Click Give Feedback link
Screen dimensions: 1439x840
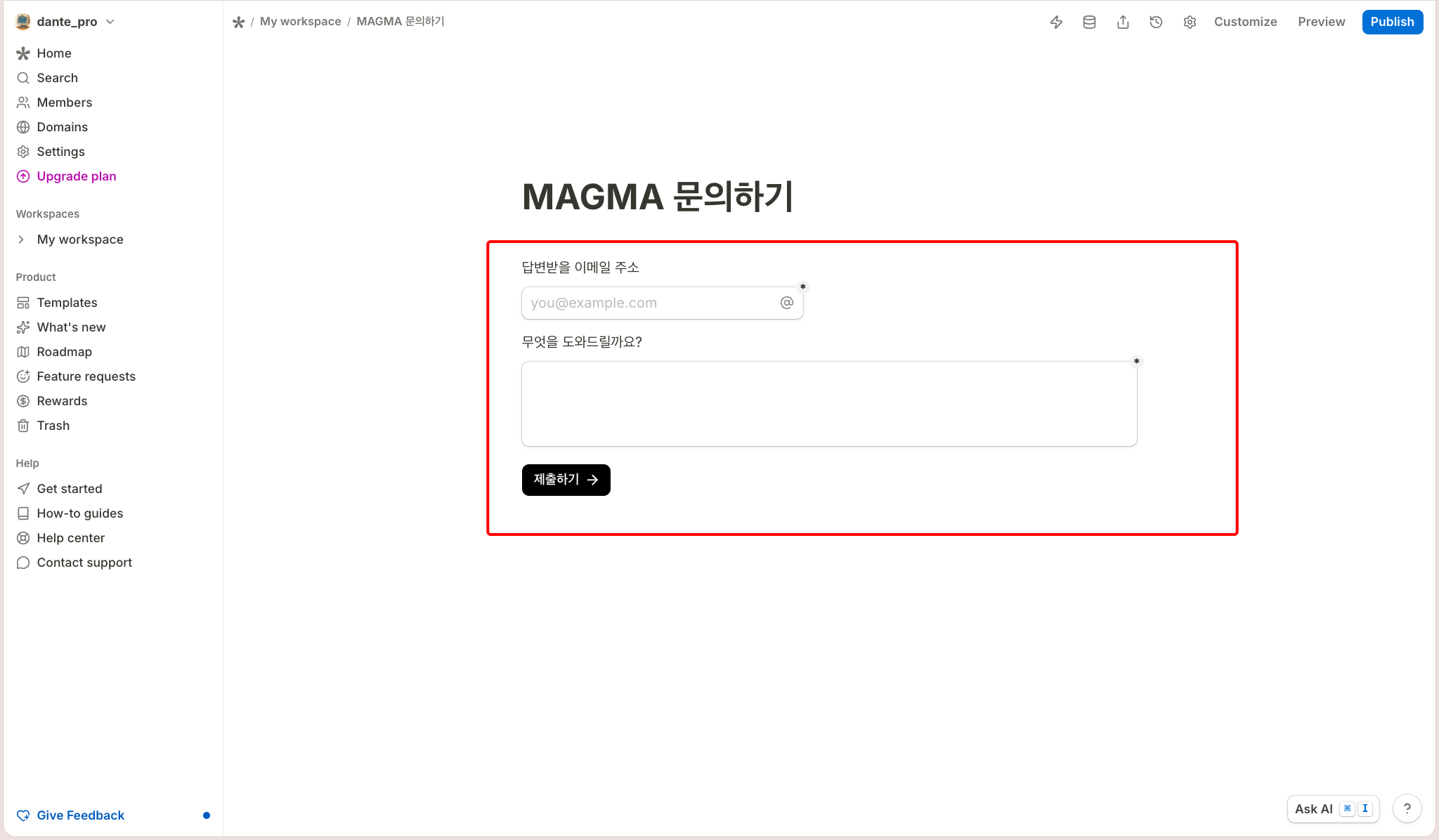pyautogui.click(x=80, y=815)
